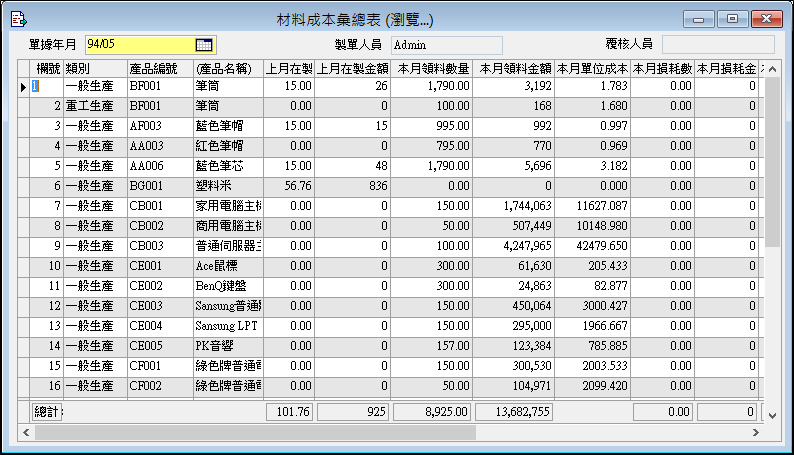Click the 本月單位成本 column header
Screen dimensions: 794x455
point(593,68)
